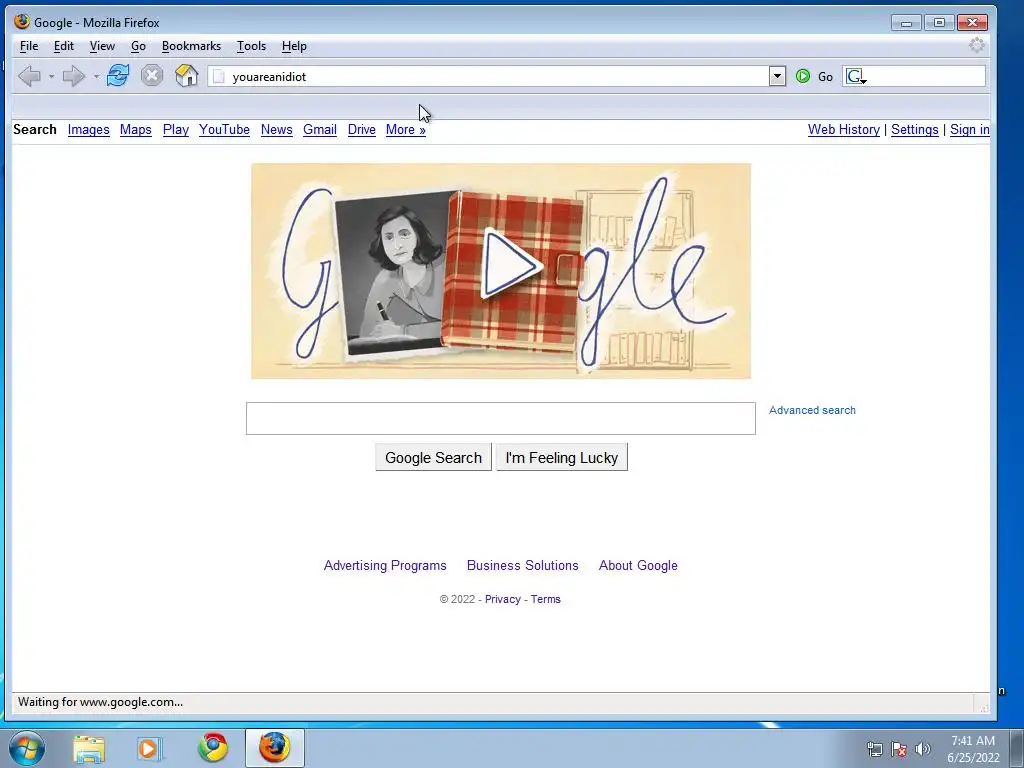Go forward using the Forward arrow
1024x768 pixels.
point(73,76)
